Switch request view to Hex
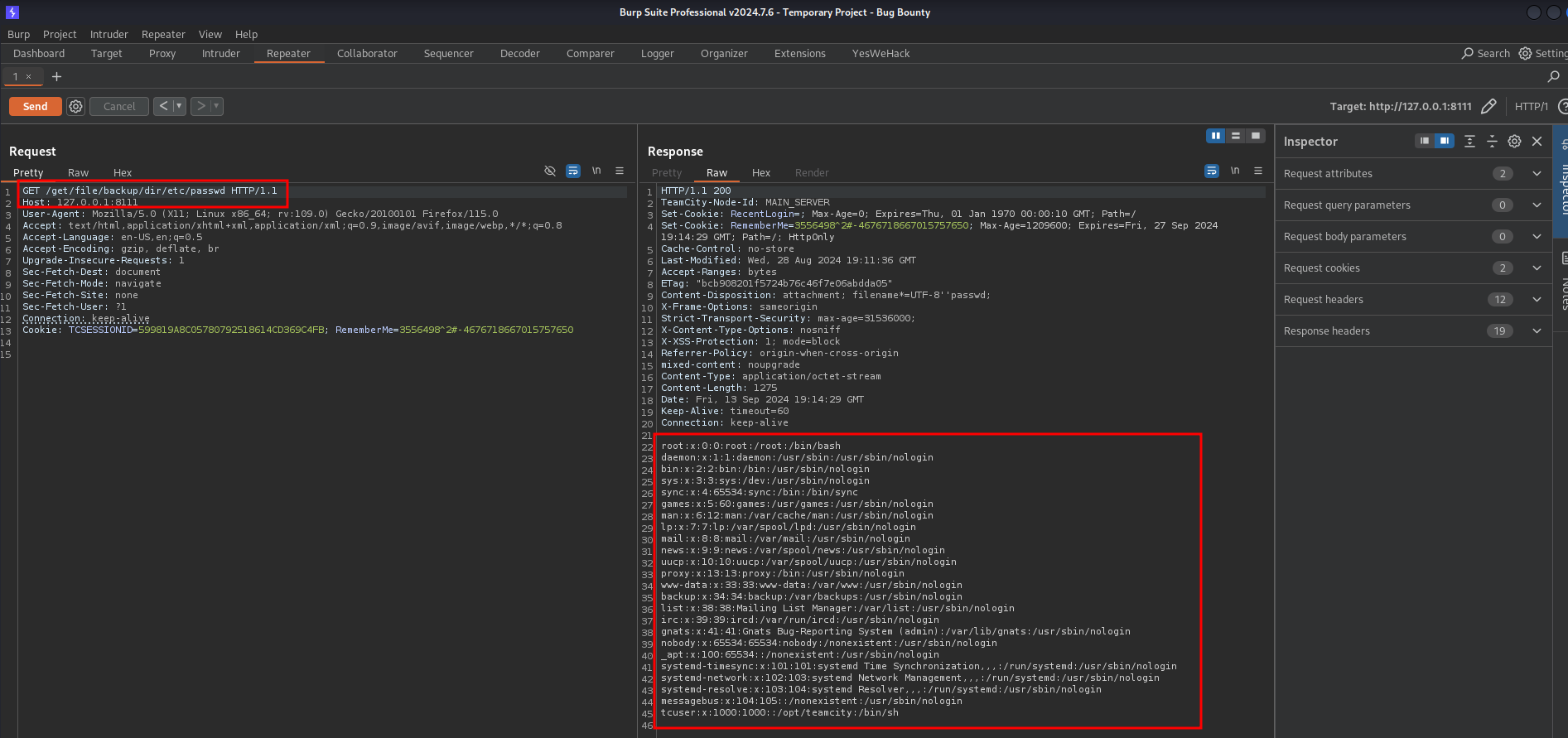 (123, 172)
